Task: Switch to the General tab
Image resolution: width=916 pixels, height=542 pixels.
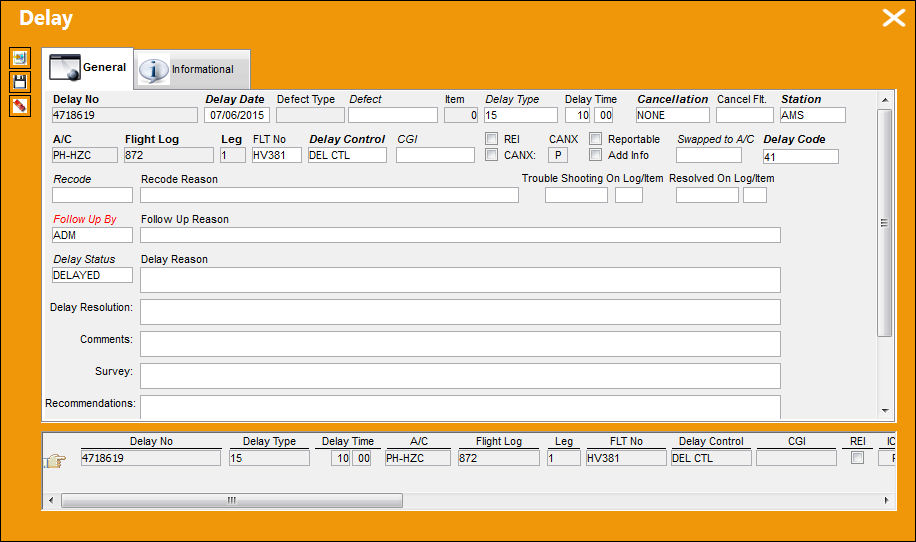Action: click(88, 68)
